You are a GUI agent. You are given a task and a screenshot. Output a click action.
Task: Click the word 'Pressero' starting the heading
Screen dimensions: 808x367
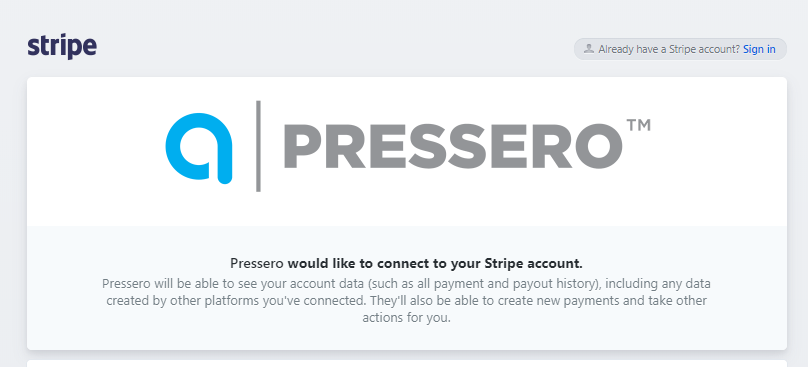click(257, 263)
